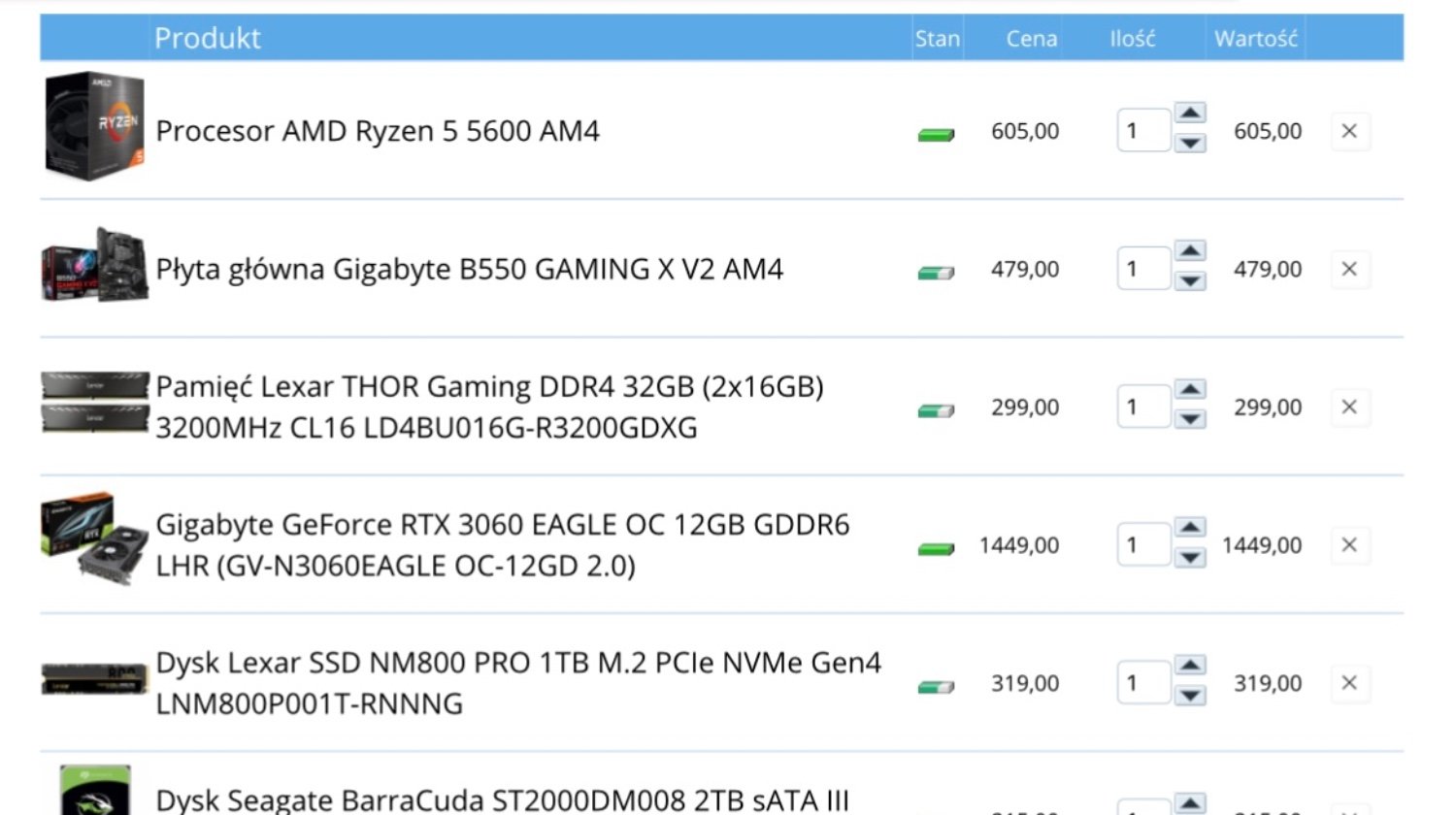Edit quantity field for Lexar SSD NM800
This screenshot has height=815, width=1456.
(1143, 682)
